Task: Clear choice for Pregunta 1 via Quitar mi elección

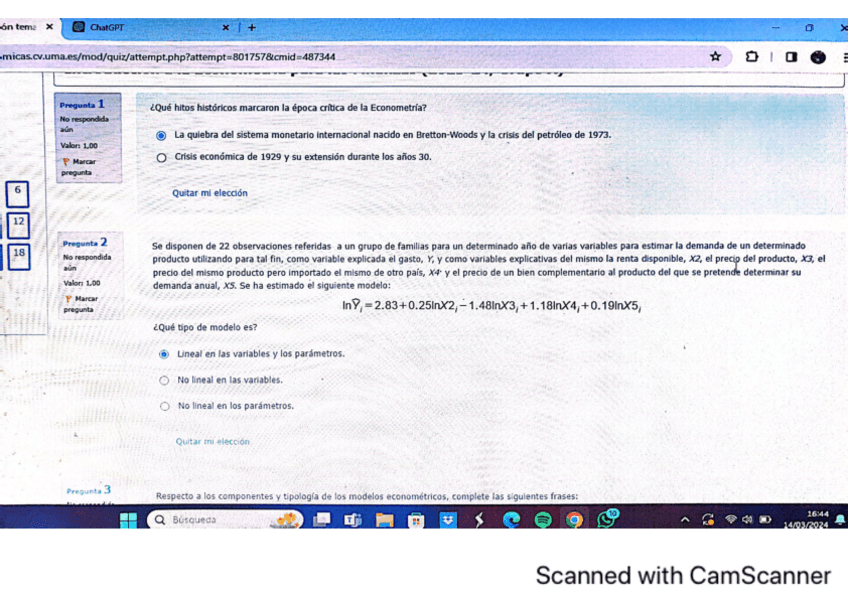Action: coord(210,193)
